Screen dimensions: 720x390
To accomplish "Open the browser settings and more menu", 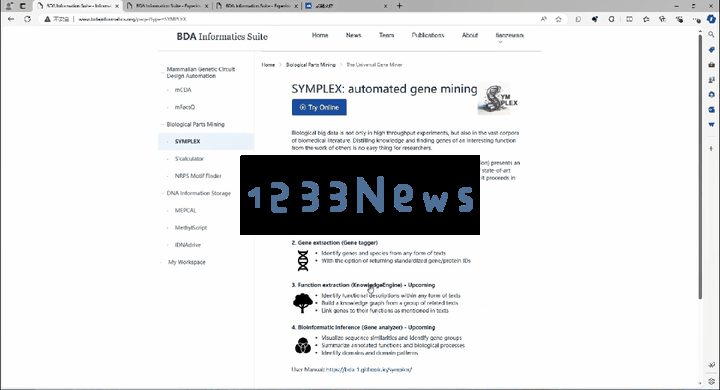I will (697, 19).
